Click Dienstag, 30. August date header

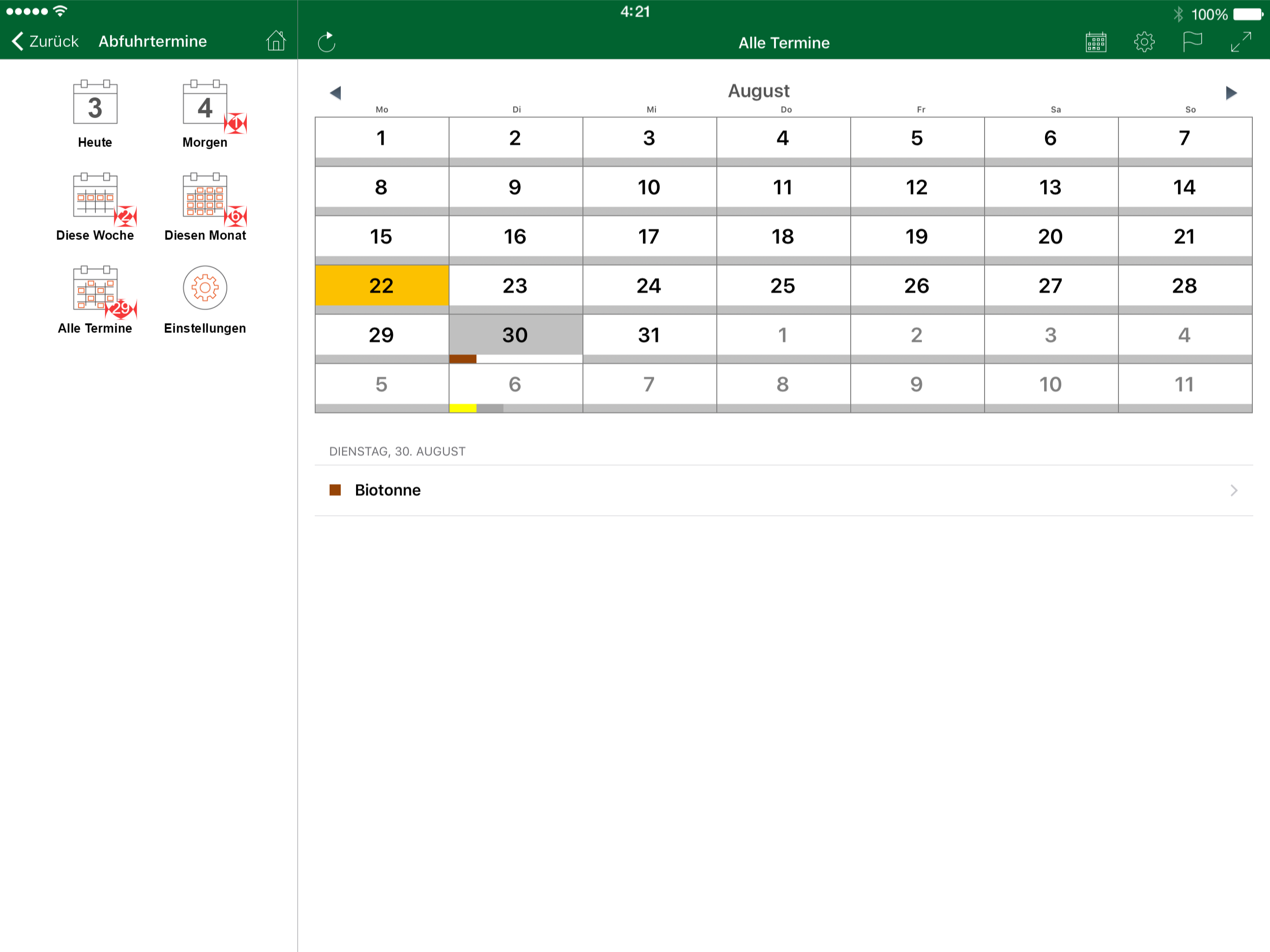[397, 451]
